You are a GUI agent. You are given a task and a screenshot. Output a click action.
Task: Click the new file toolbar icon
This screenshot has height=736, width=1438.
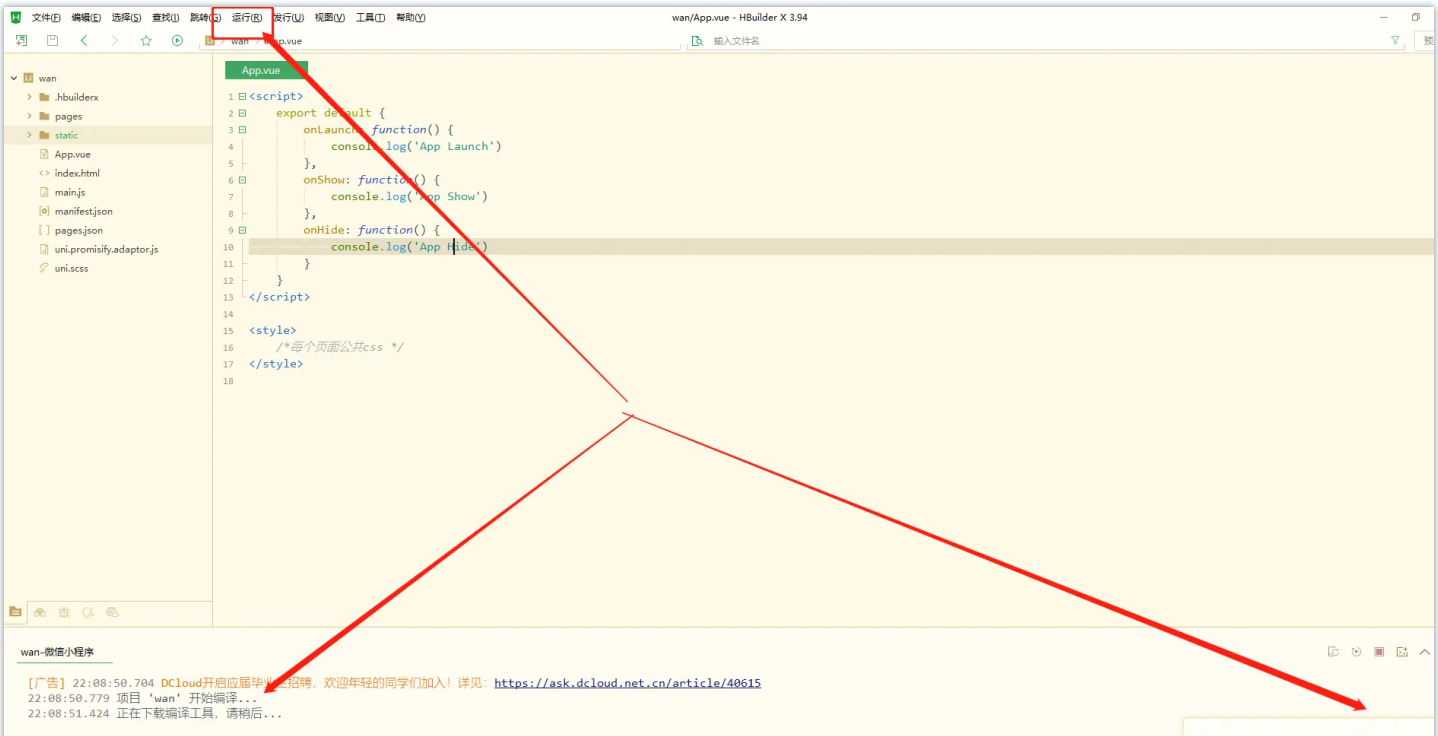tap(22, 41)
